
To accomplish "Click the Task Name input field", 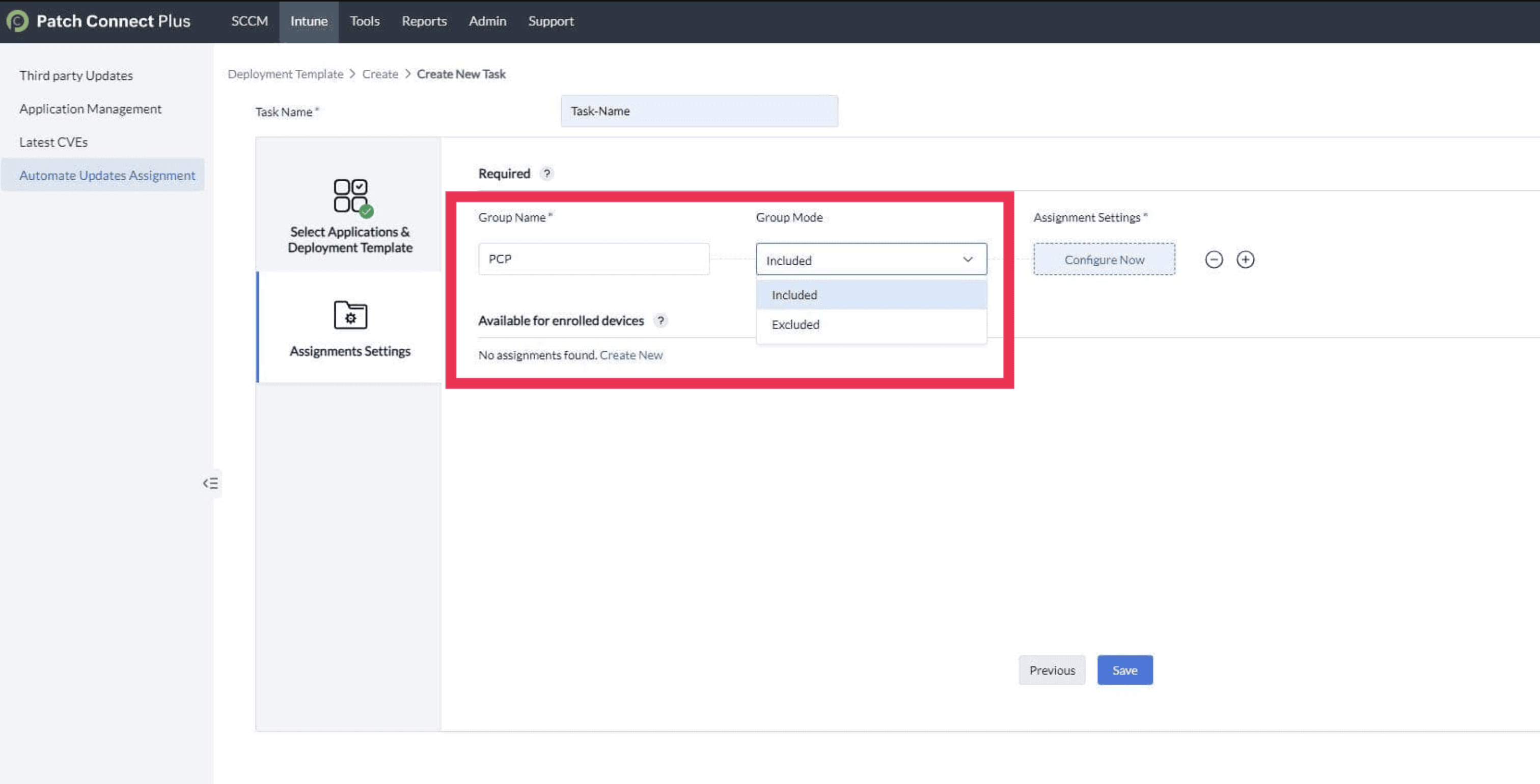I will [x=698, y=111].
